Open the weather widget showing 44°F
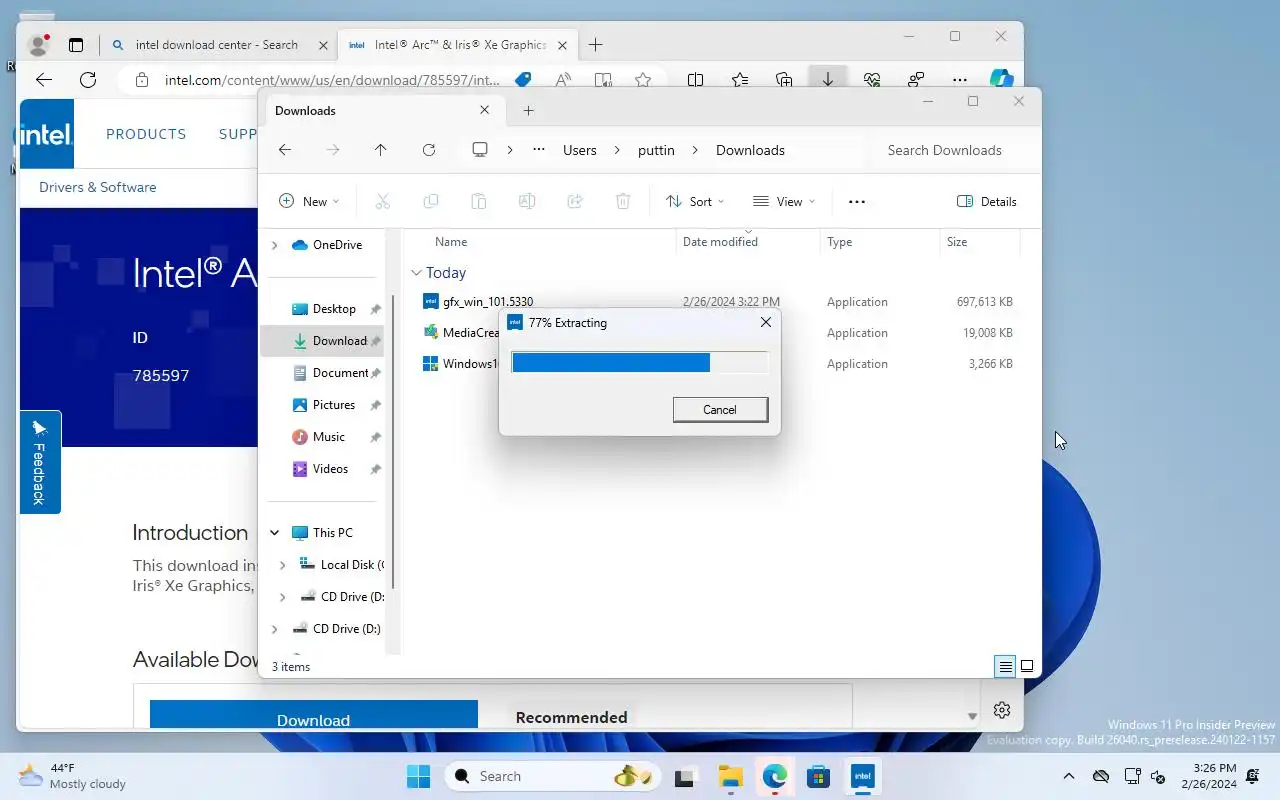Screen dimensions: 1280x800 click(x=73, y=776)
